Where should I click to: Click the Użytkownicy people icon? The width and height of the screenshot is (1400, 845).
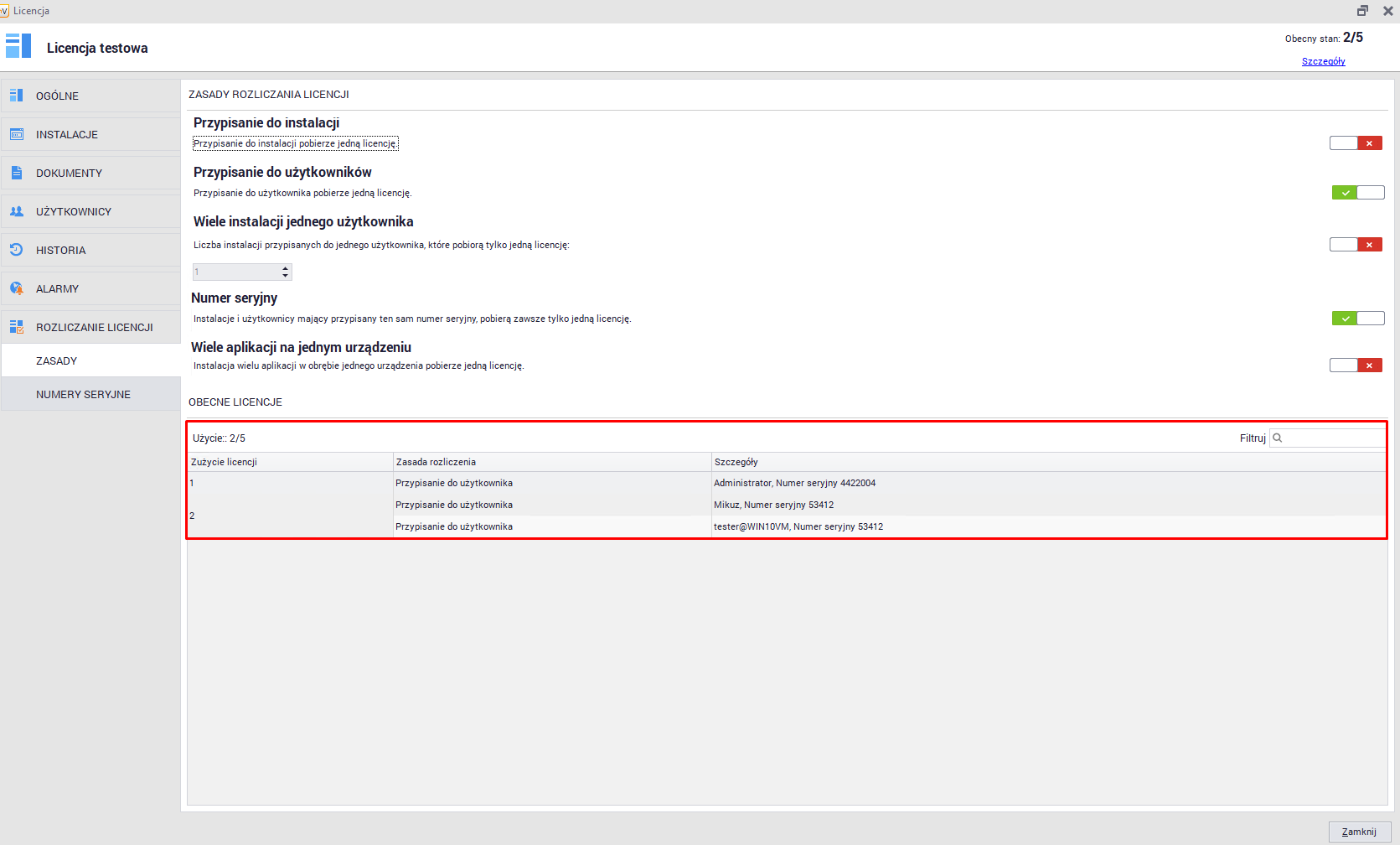coord(17,211)
